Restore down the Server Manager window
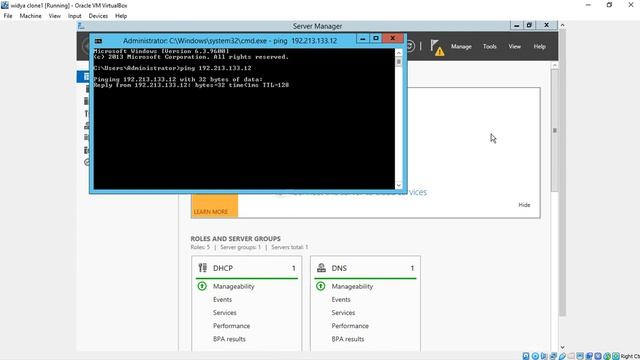The width and height of the screenshot is (640, 360). point(529,25)
